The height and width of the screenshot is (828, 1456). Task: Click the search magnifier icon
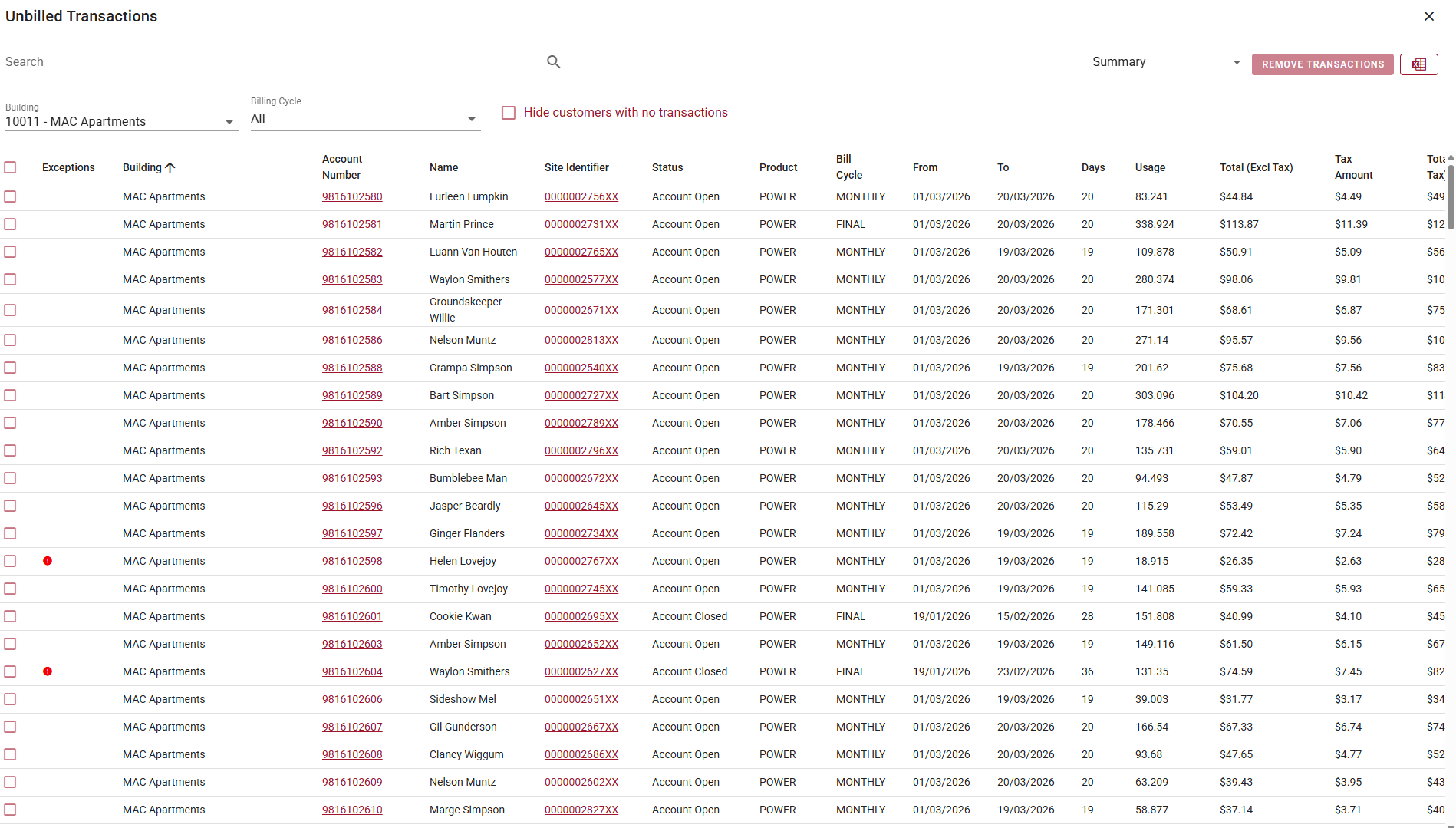553,62
